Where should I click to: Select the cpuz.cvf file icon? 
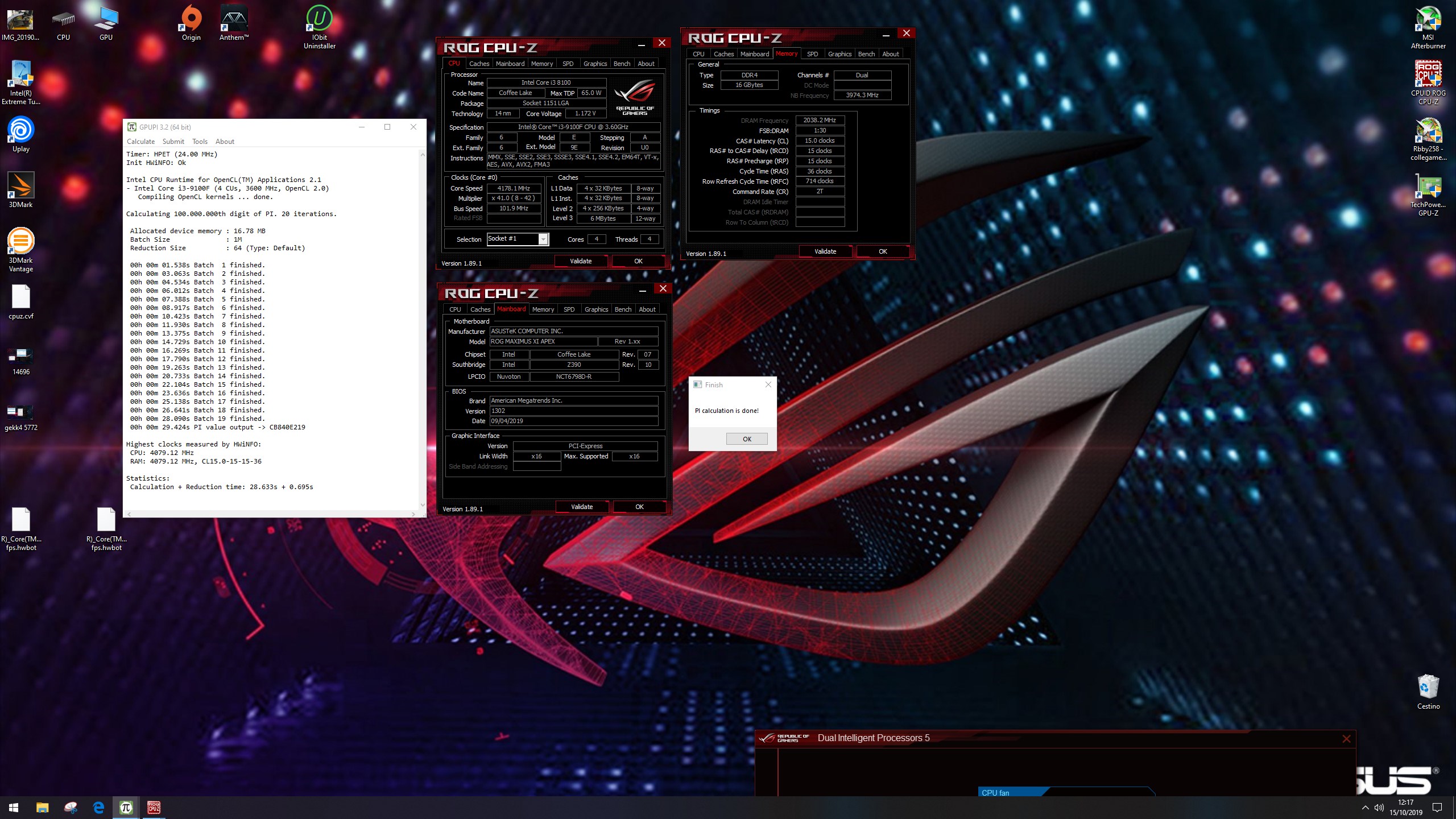tap(20, 302)
